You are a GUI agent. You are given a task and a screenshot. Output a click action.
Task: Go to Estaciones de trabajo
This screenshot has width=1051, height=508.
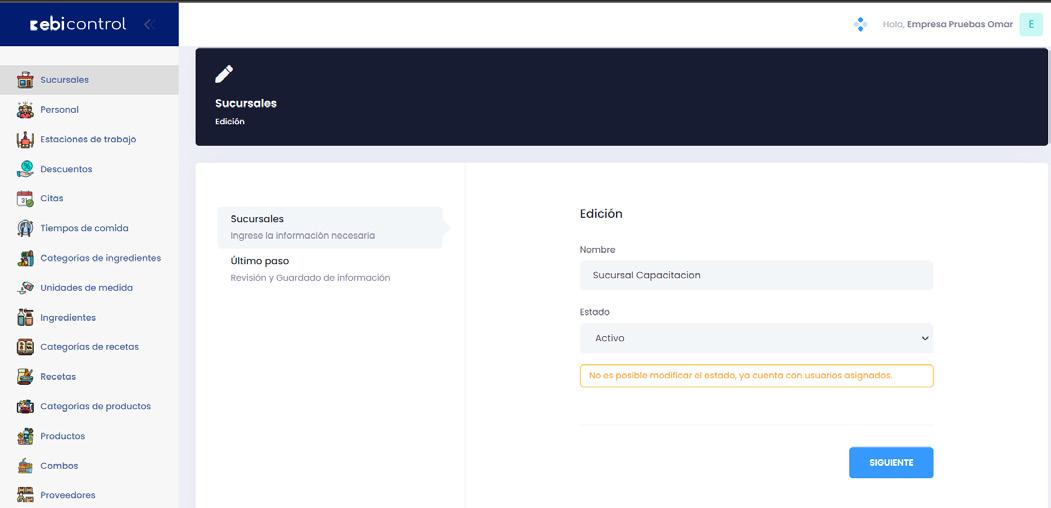pos(89,139)
